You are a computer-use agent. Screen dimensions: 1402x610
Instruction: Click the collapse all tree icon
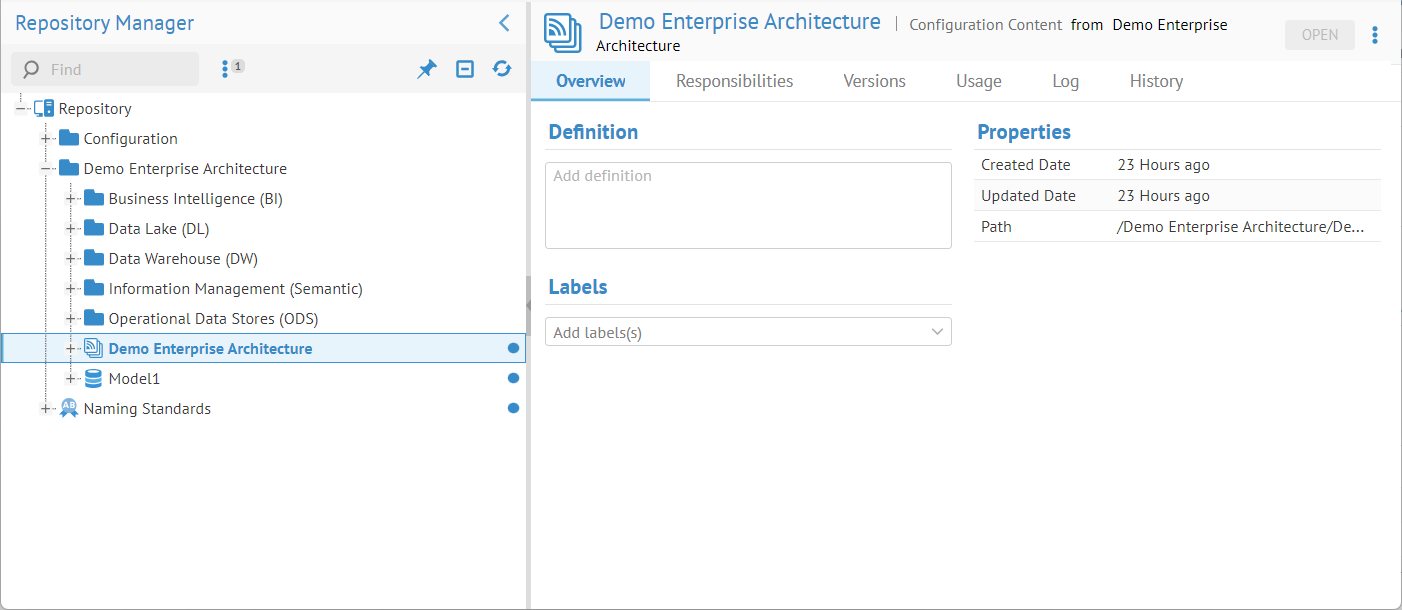coord(465,69)
